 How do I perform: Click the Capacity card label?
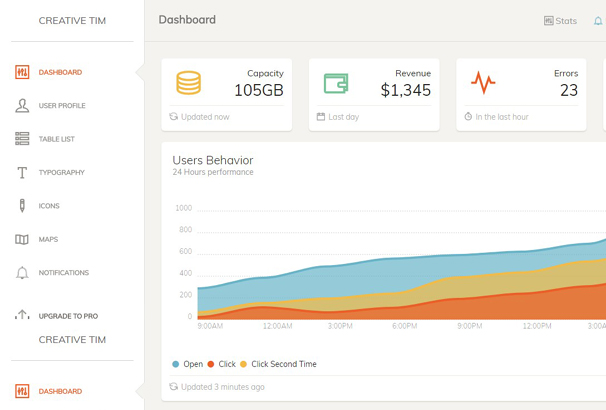[266, 73]
